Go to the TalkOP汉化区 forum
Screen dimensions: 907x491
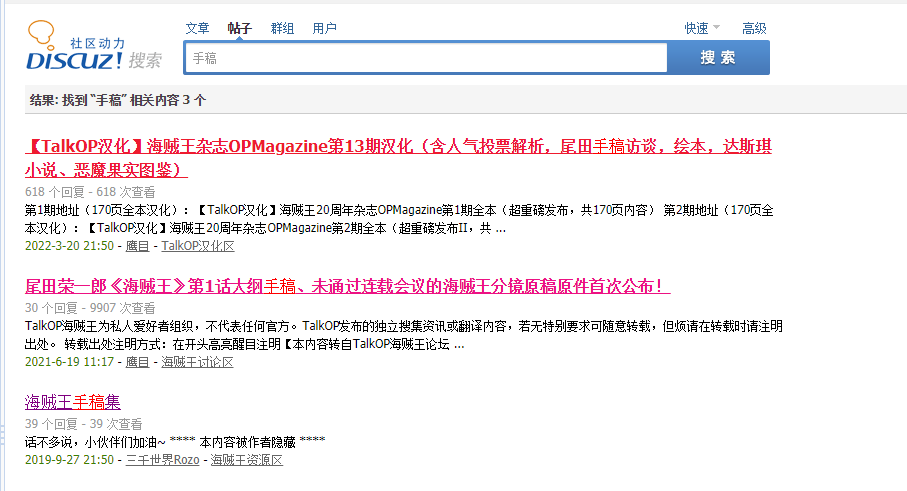198,246
